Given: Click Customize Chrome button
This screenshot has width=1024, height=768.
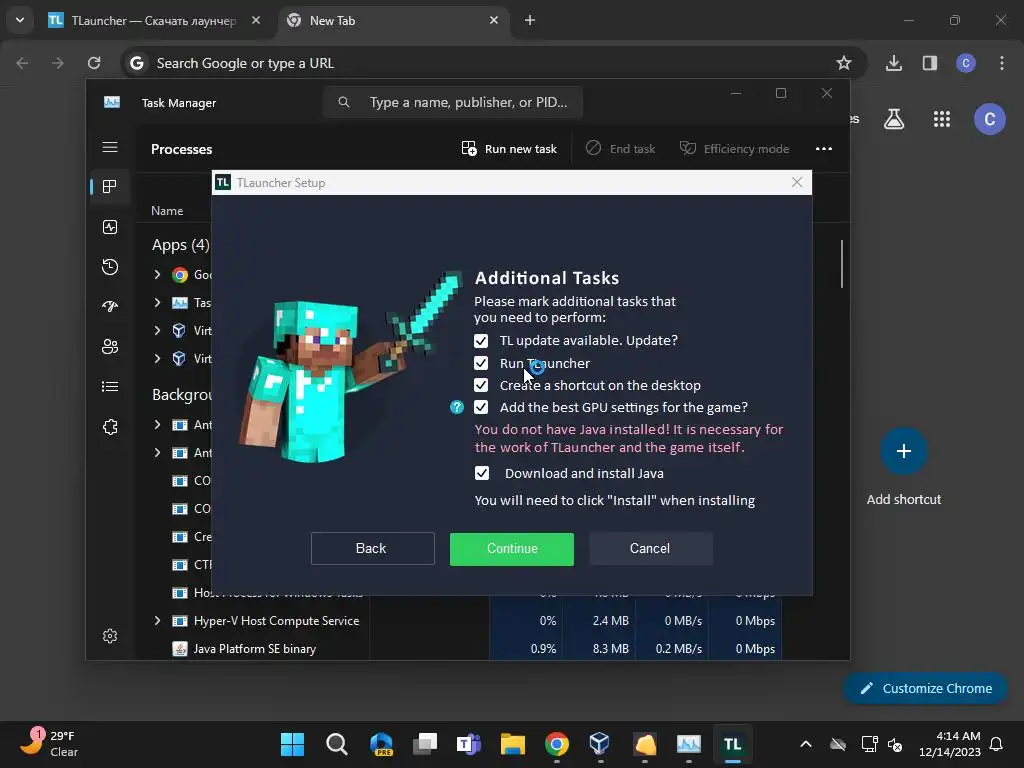Looking at the screenshot, I should click(925, 688).
